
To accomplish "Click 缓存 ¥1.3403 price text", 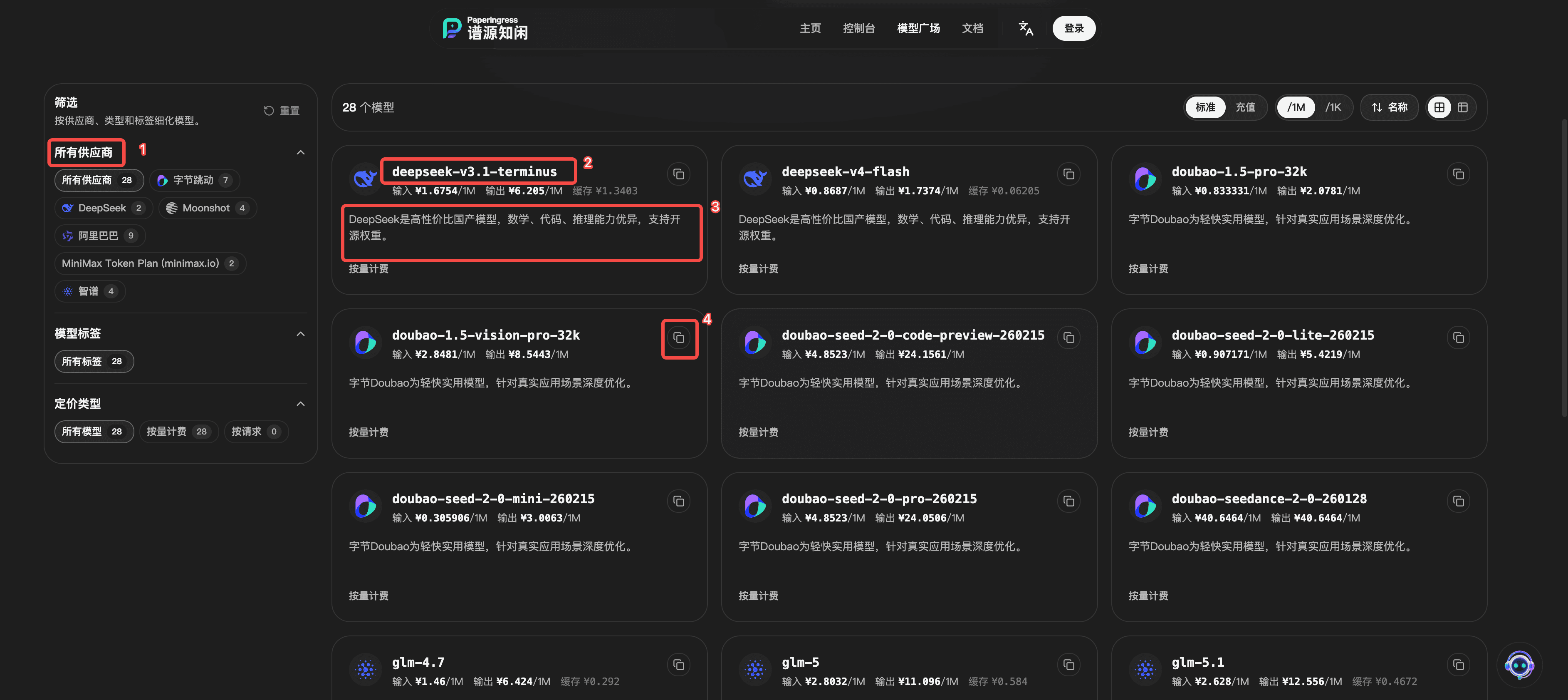I will (605, 191).
